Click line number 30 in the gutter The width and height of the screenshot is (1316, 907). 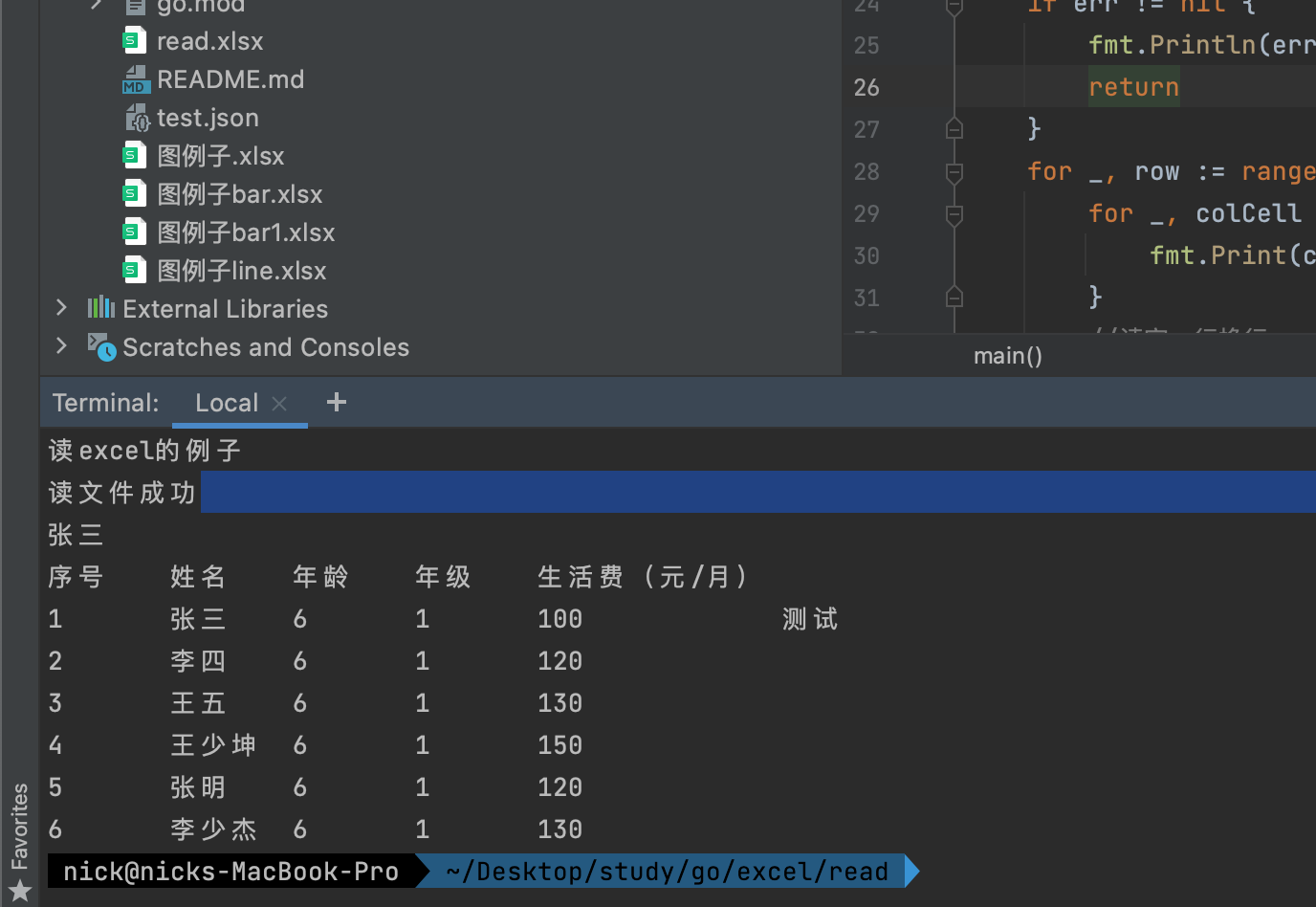866,255
